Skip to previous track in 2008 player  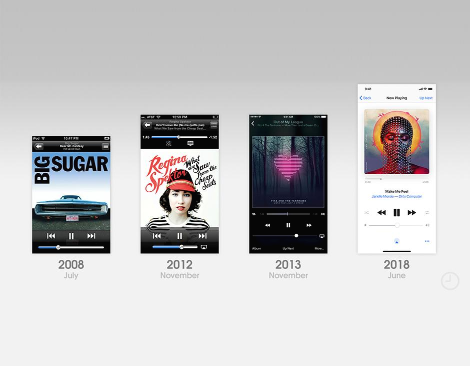pos(51,236)
